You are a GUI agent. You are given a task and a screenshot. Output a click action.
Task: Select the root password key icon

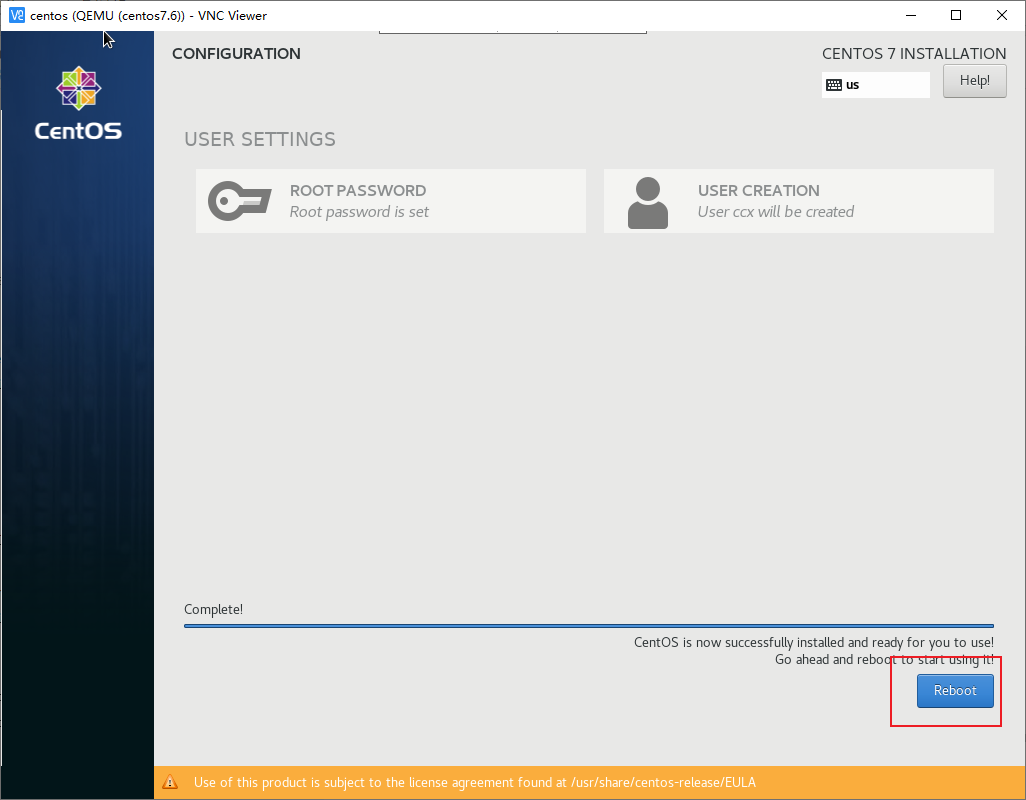click(x=239, y=201)
